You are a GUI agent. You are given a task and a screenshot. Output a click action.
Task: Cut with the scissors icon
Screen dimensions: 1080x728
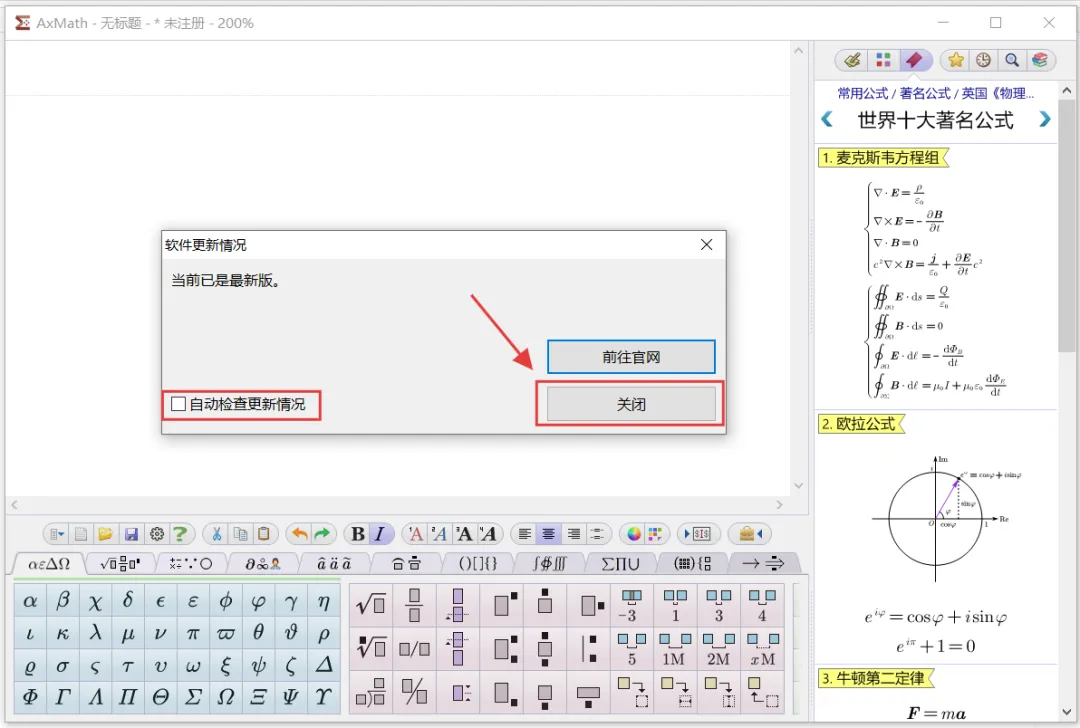point(216,534)
